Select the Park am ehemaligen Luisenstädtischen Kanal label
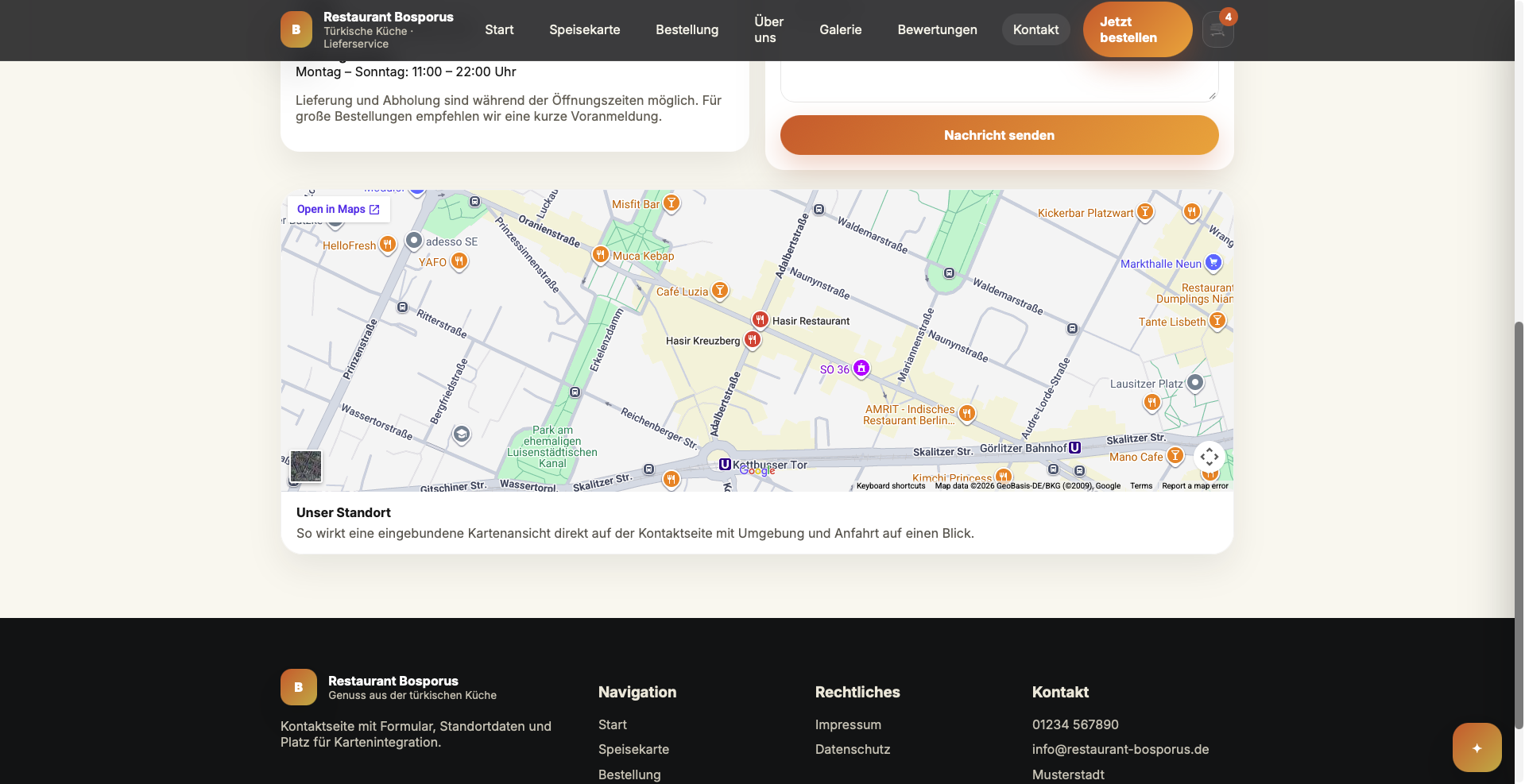This screenshot has width=1525, height=784. click(x=552, y=446)
